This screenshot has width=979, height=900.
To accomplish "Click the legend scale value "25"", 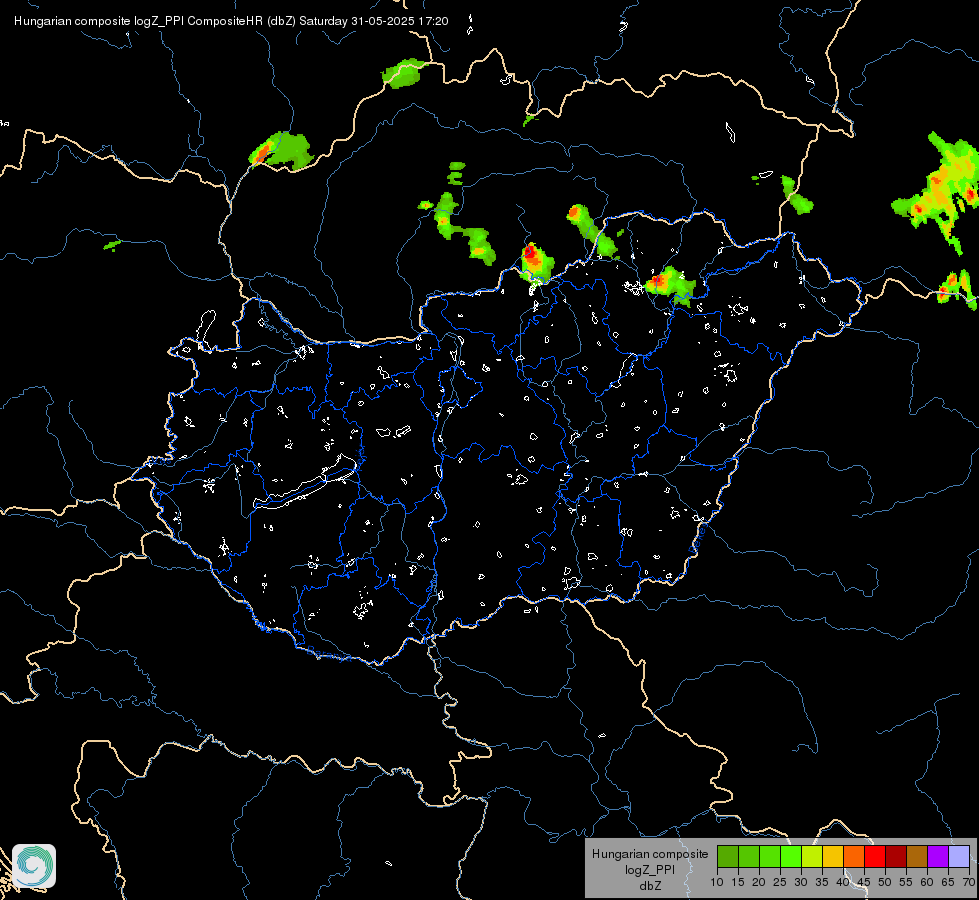I will click(x=780, y=883).
